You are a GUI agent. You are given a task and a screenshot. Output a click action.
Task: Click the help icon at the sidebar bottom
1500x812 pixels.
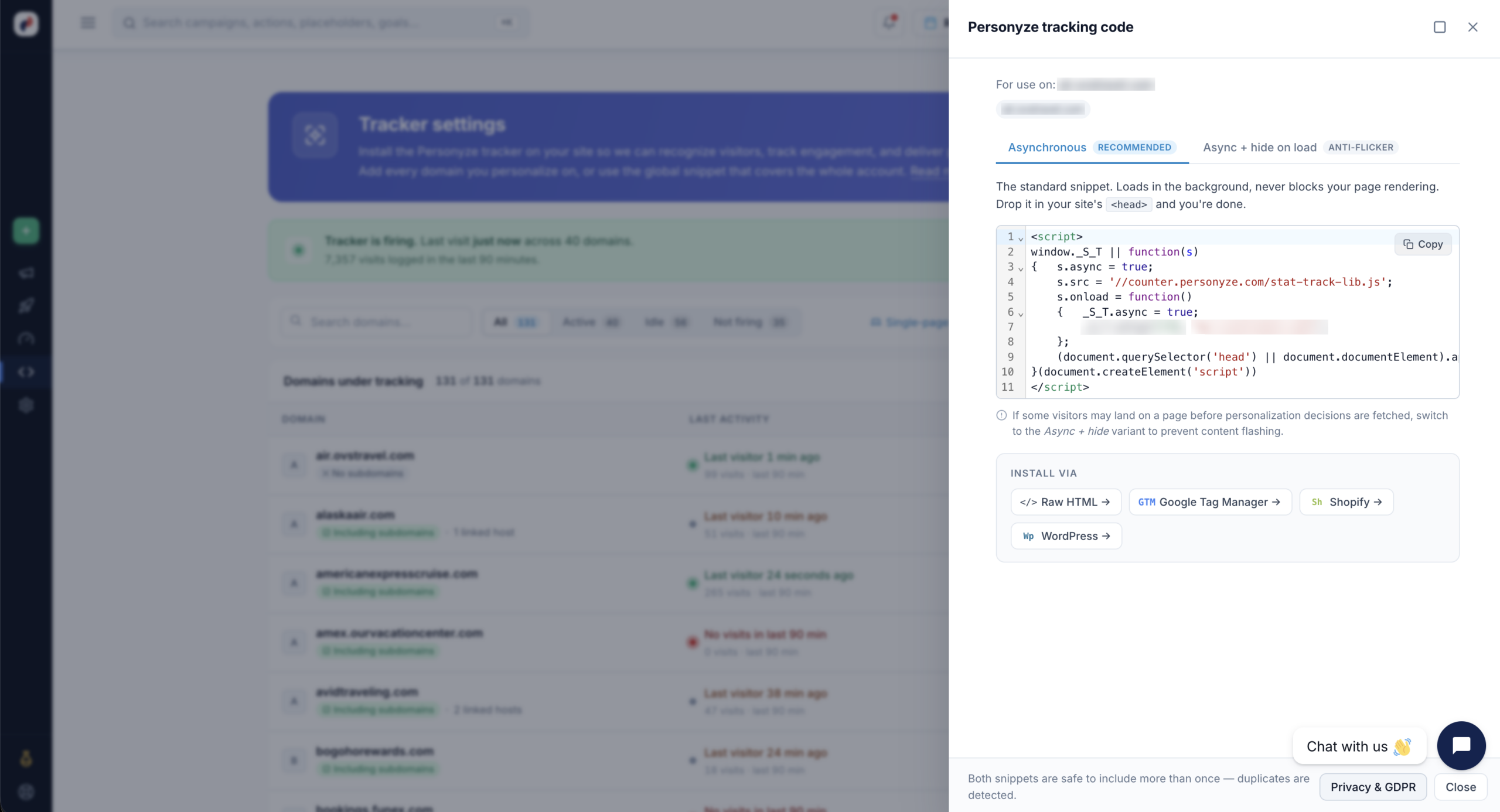click(x=26, y=792)
